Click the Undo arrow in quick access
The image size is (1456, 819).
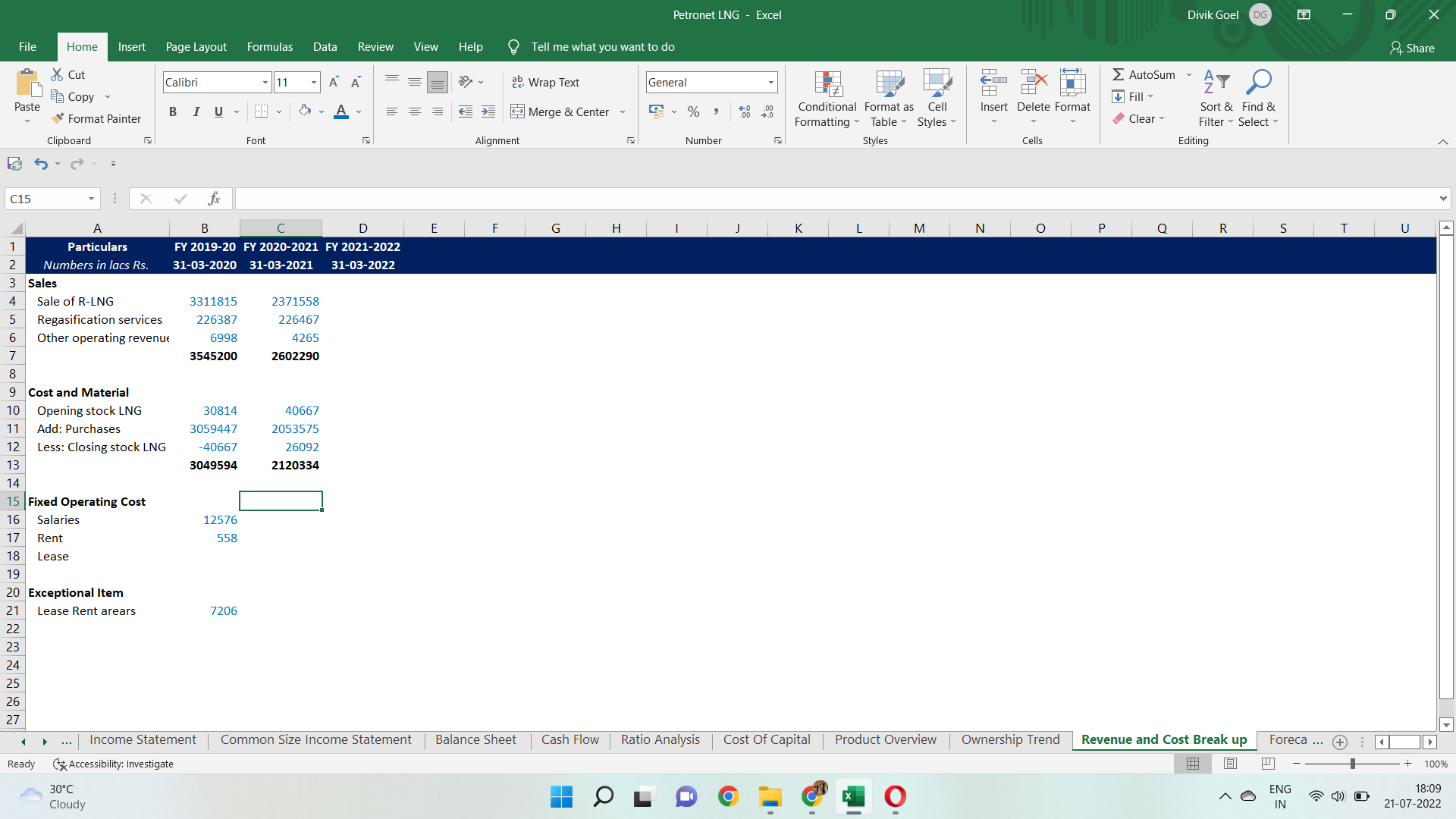(41, 164)
